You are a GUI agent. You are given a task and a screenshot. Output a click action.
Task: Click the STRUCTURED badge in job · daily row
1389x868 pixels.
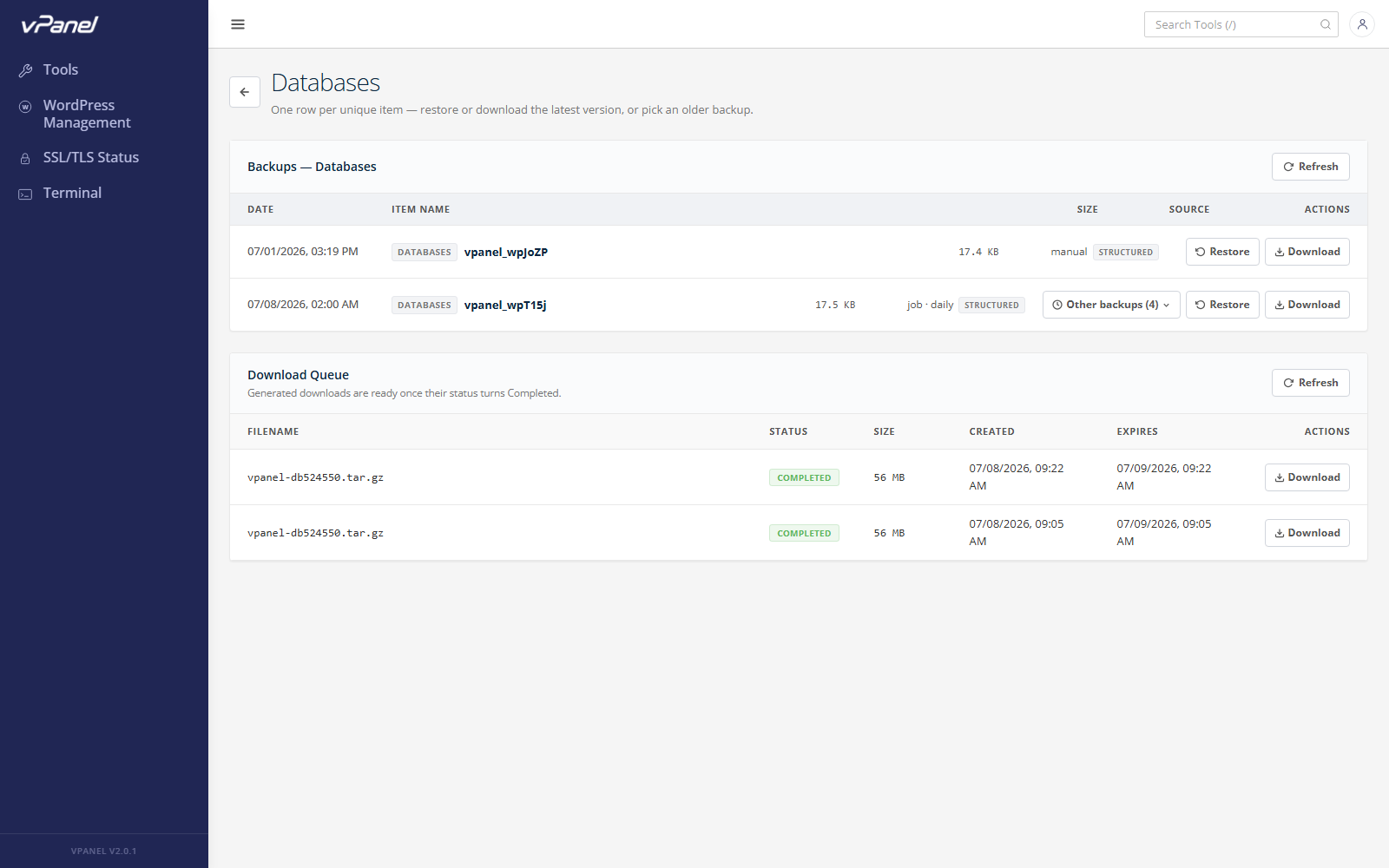(x=991, y=306)
